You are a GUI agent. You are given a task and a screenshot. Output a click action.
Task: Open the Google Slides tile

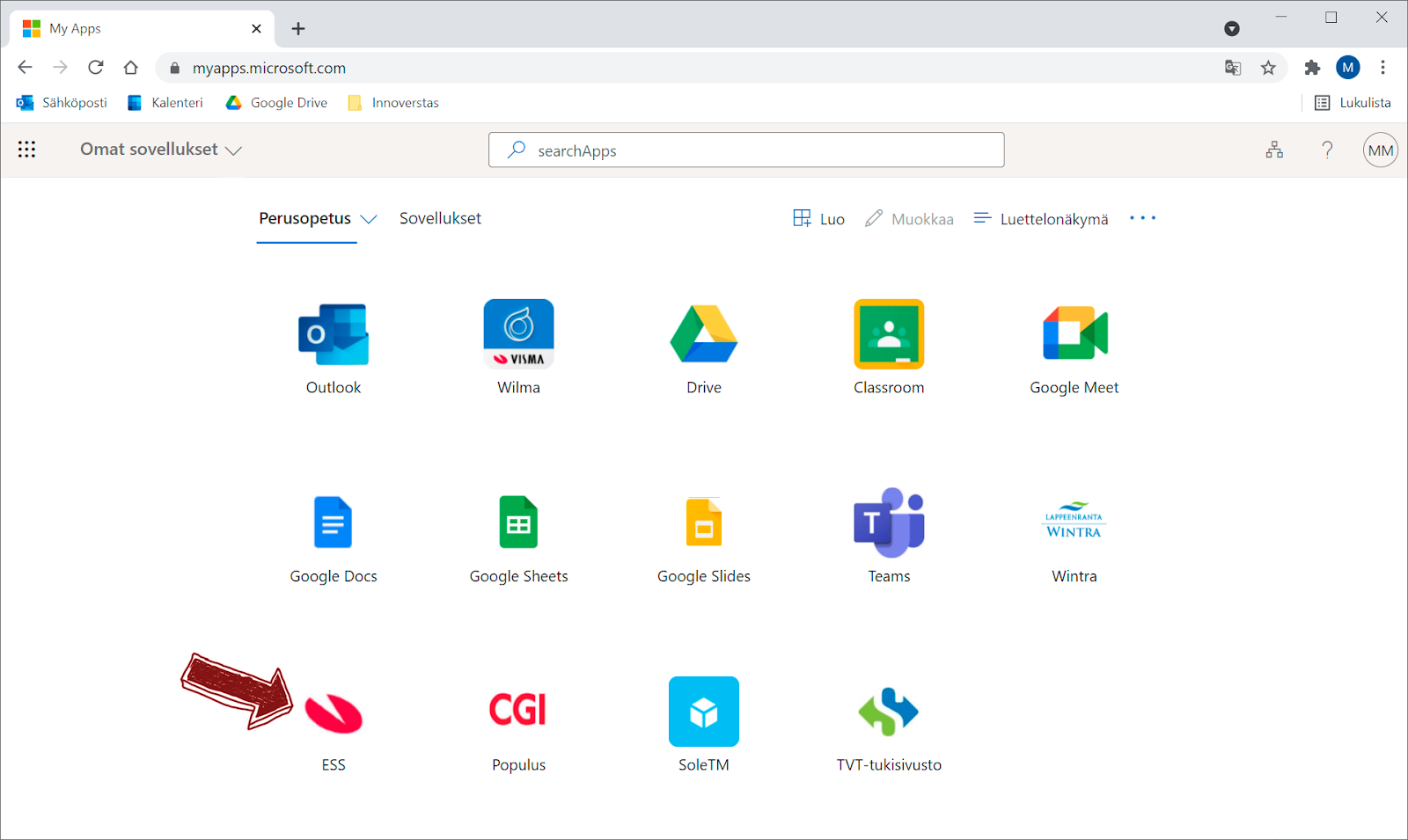click(x=704, y=537)
